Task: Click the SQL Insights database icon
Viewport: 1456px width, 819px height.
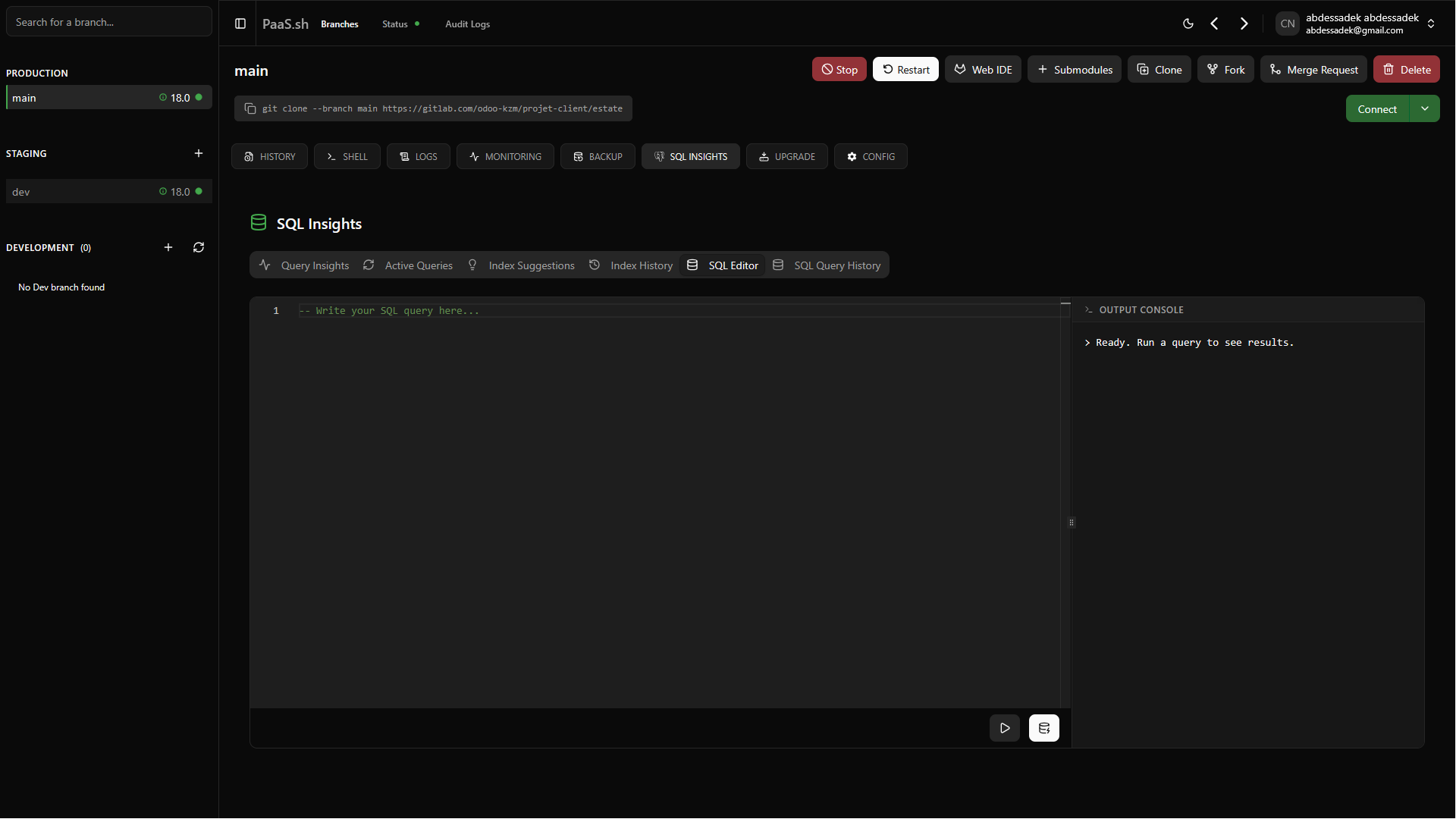Action: click(x=259, y=222)
